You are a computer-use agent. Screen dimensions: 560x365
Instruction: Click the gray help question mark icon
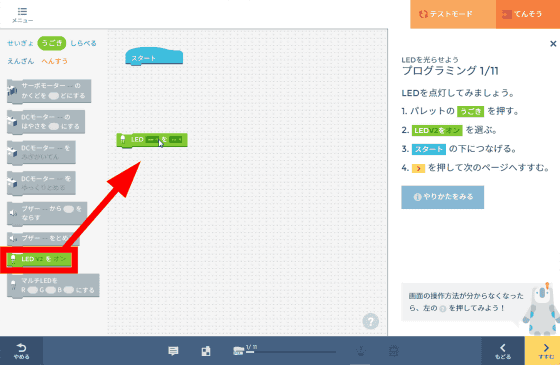click(370, 321)
